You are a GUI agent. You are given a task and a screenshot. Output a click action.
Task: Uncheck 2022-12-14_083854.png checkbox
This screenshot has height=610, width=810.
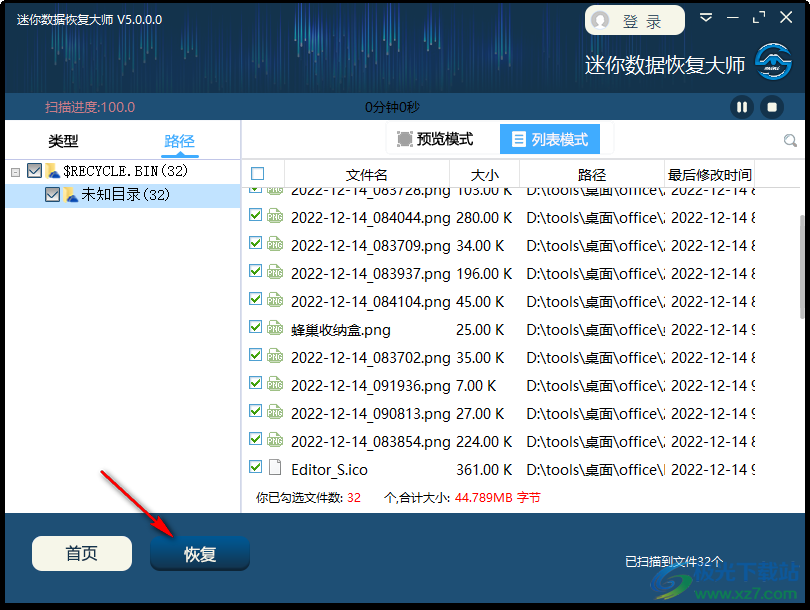click(x=255, y=439)
